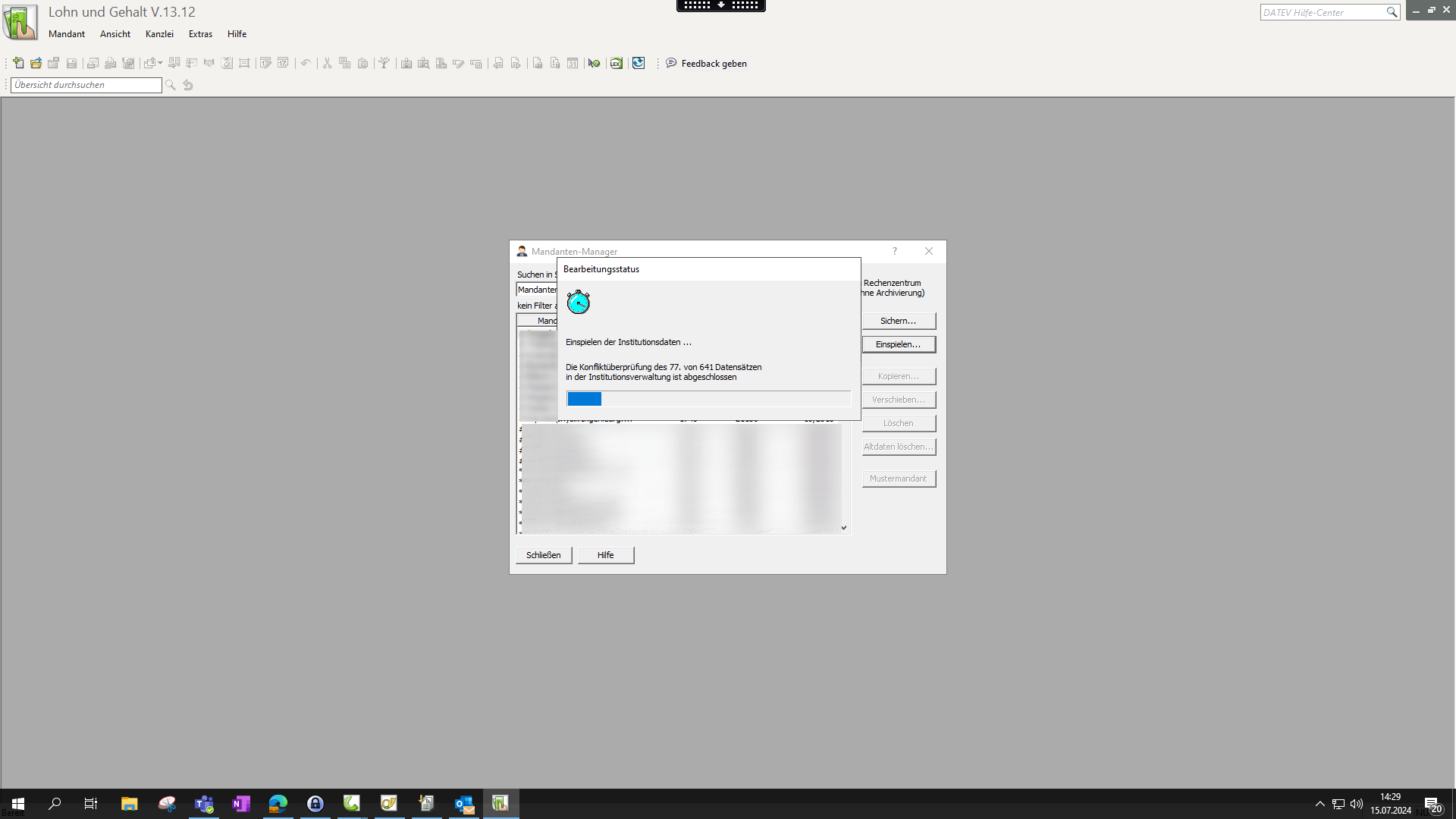Click the Sichern... button
Screen dimensions: 1456x819
898,321
